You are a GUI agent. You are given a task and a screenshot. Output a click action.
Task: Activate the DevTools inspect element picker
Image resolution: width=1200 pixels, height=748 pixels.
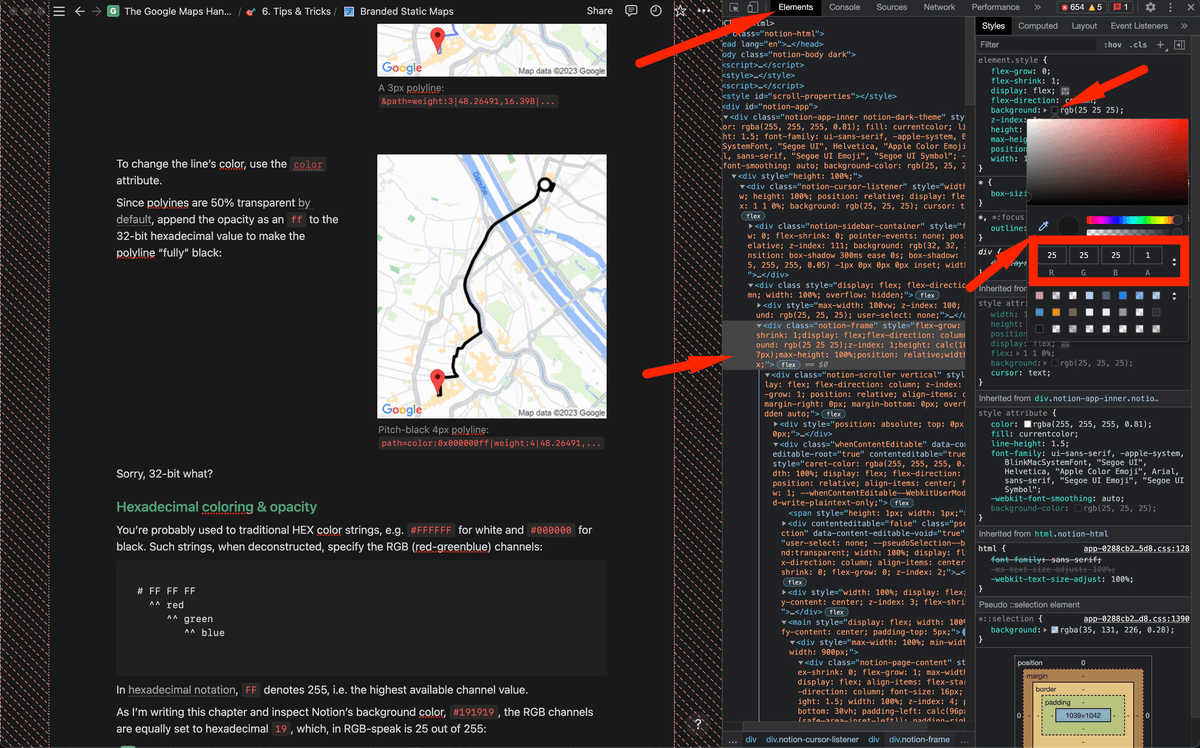735,7
